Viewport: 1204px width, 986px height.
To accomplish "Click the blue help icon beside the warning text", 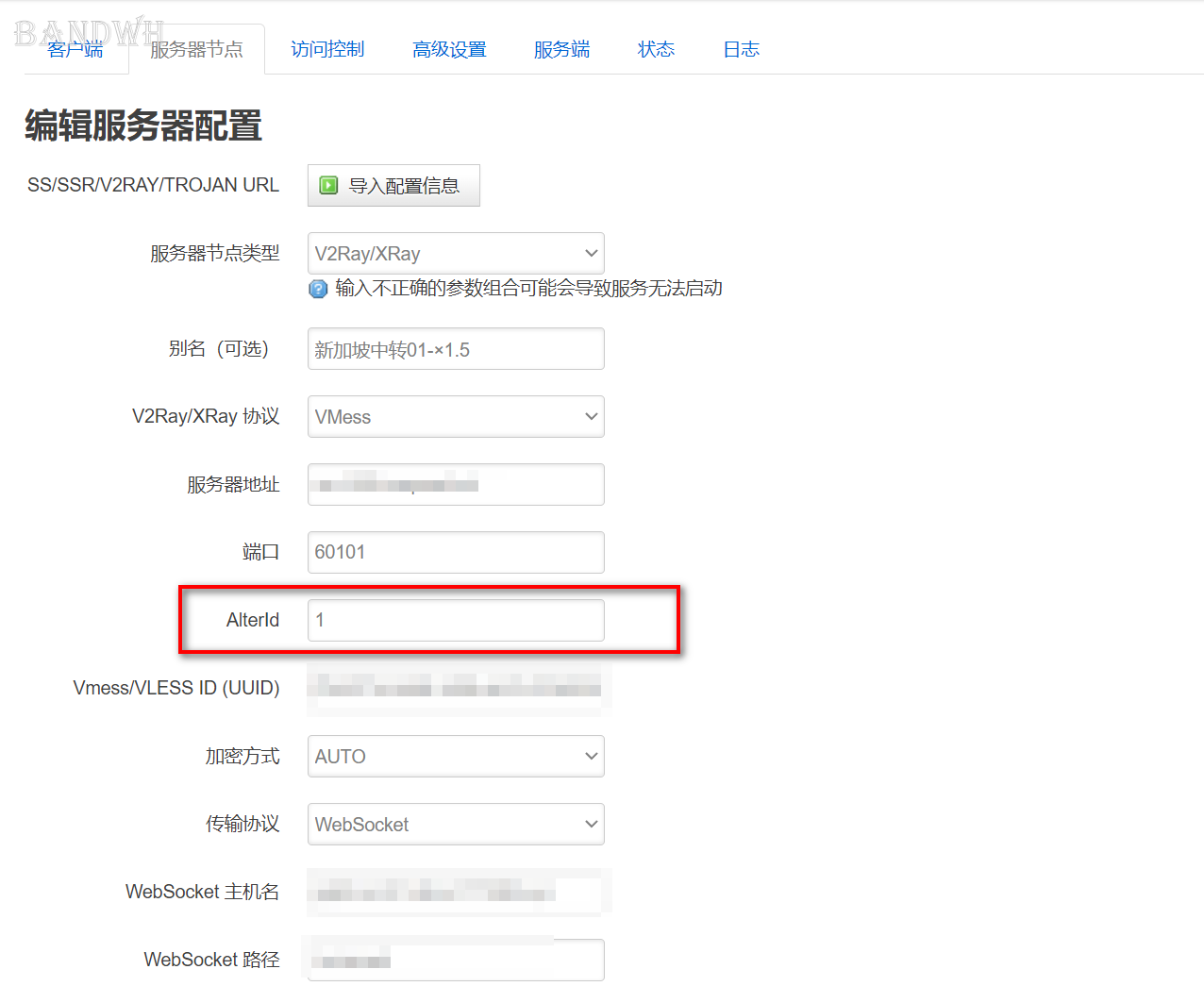I will (x=318, y=289).
